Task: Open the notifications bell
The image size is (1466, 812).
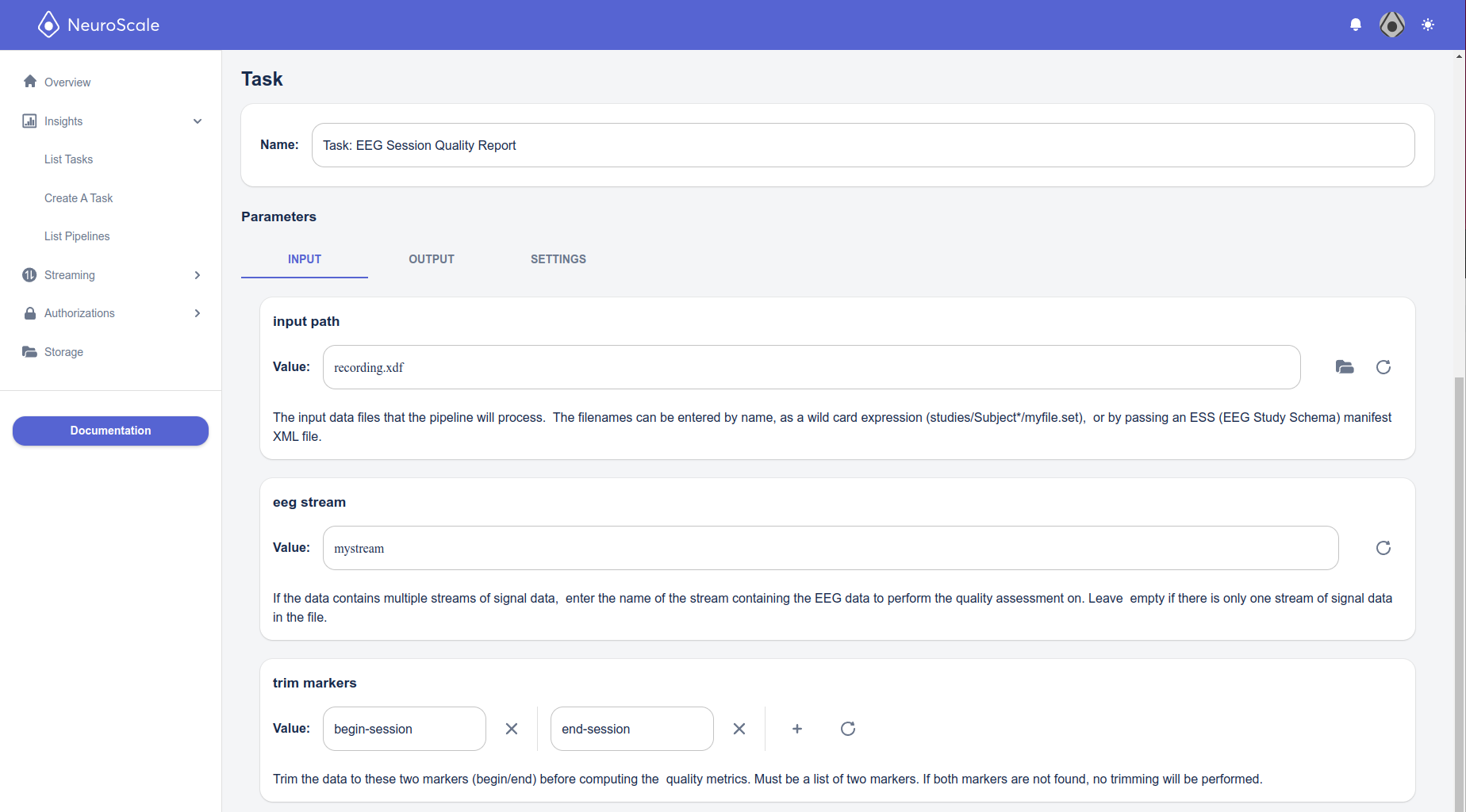Action: tap(1356, 25)
